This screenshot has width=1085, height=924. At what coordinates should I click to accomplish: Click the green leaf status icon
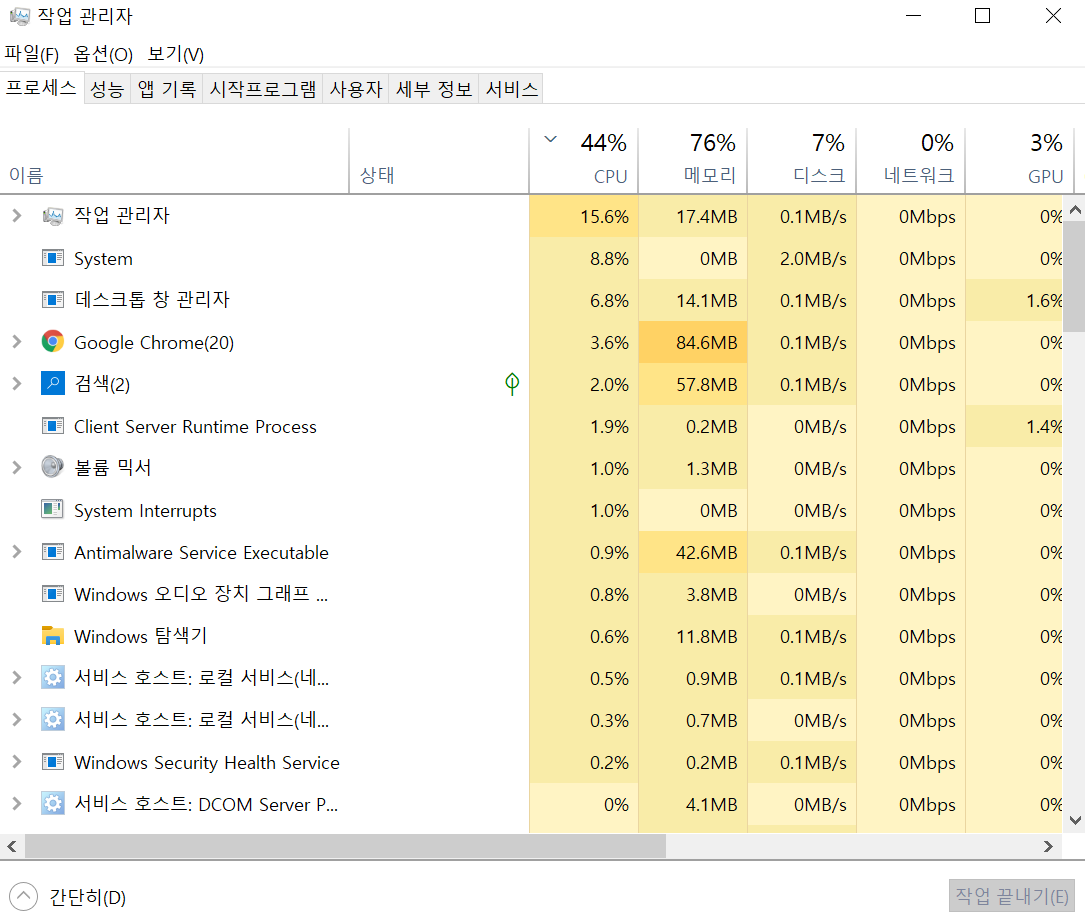click(x=512, y=384)
